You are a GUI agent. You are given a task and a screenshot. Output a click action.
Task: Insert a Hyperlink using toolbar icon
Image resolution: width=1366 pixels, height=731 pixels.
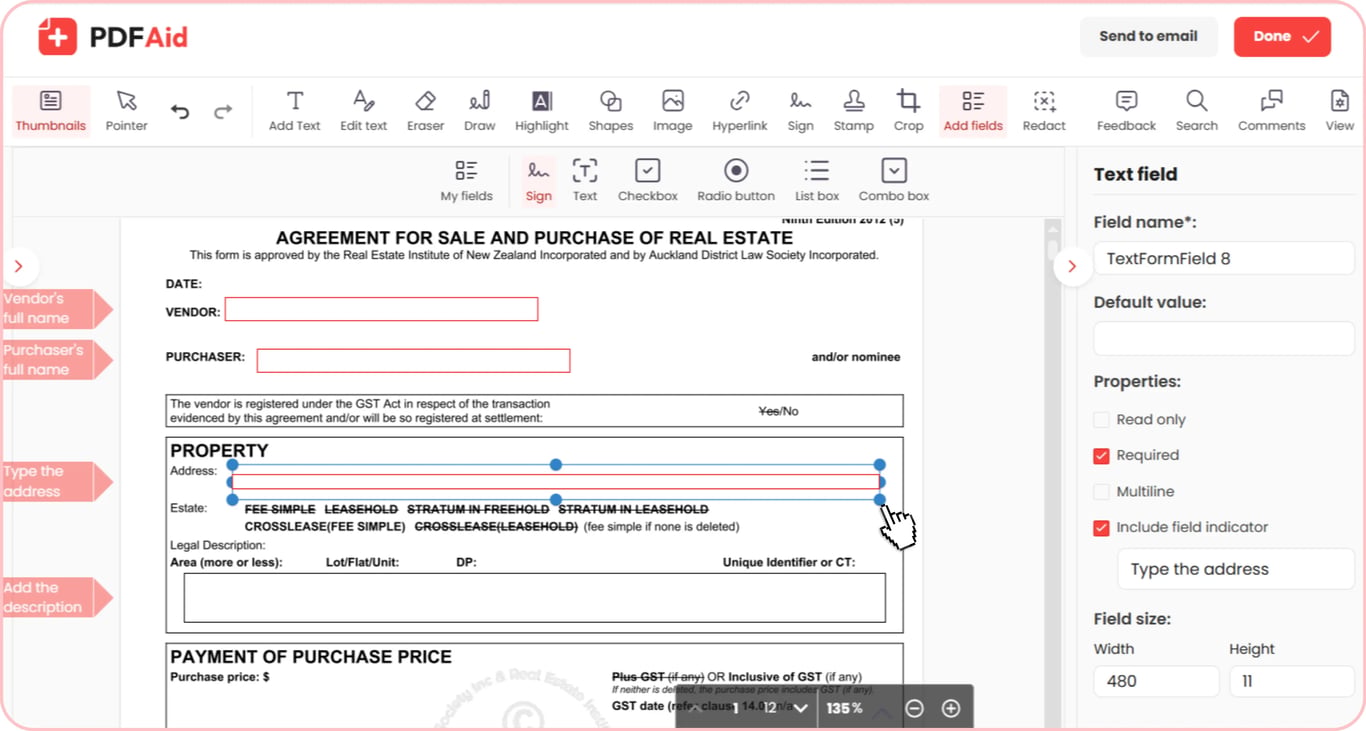pos(740,111)
